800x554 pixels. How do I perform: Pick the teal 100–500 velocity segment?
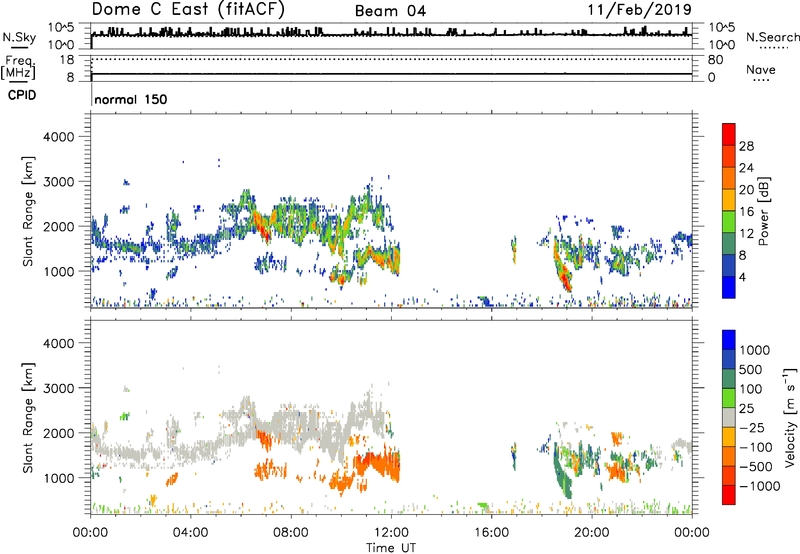[x=729, y=379]
